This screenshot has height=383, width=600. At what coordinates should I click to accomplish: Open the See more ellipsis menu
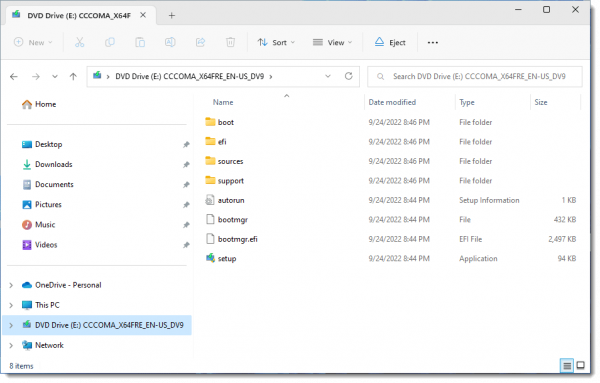[x=433, y=42]
